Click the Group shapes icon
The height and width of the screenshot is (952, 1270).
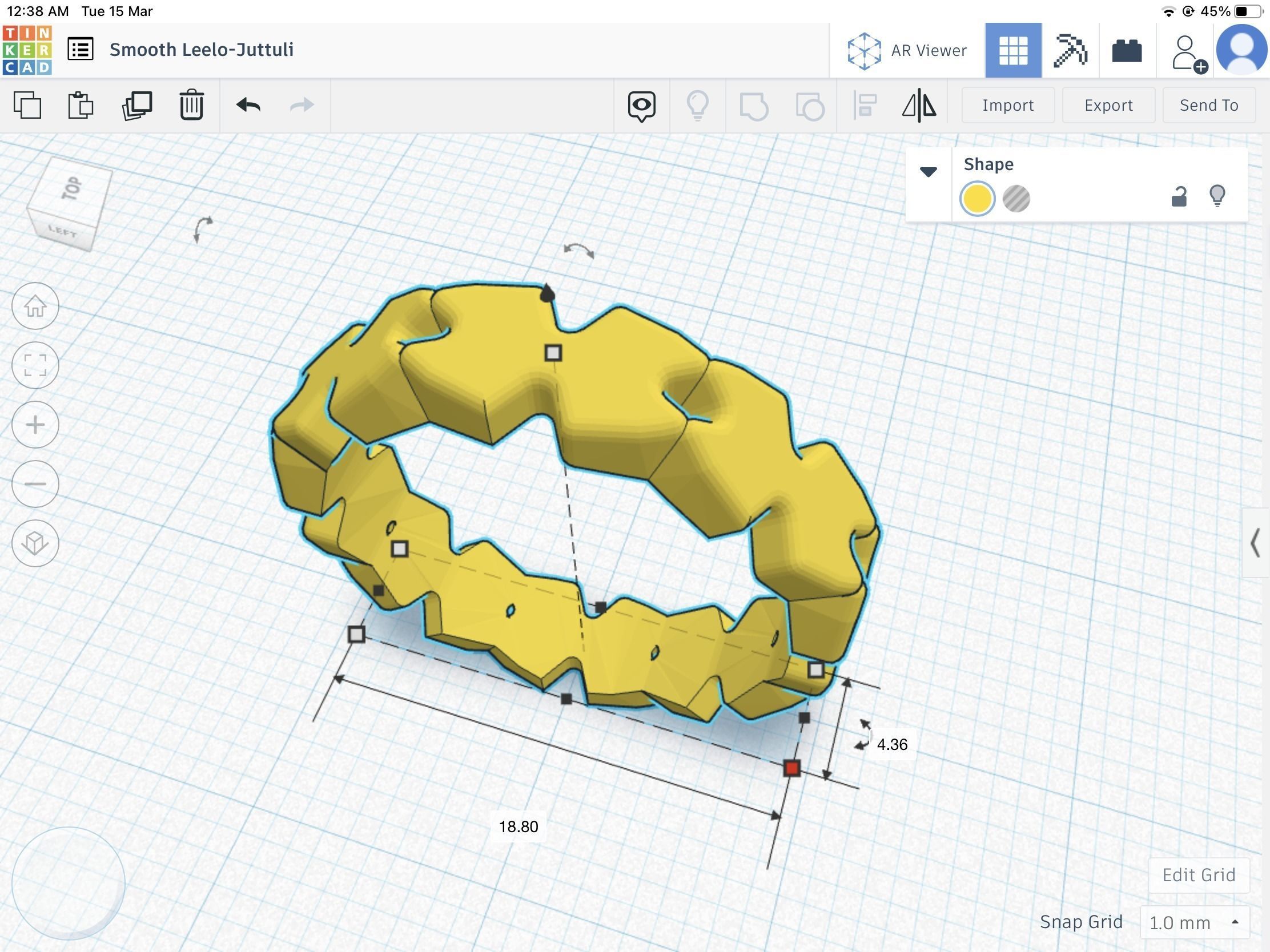(753, 106)
